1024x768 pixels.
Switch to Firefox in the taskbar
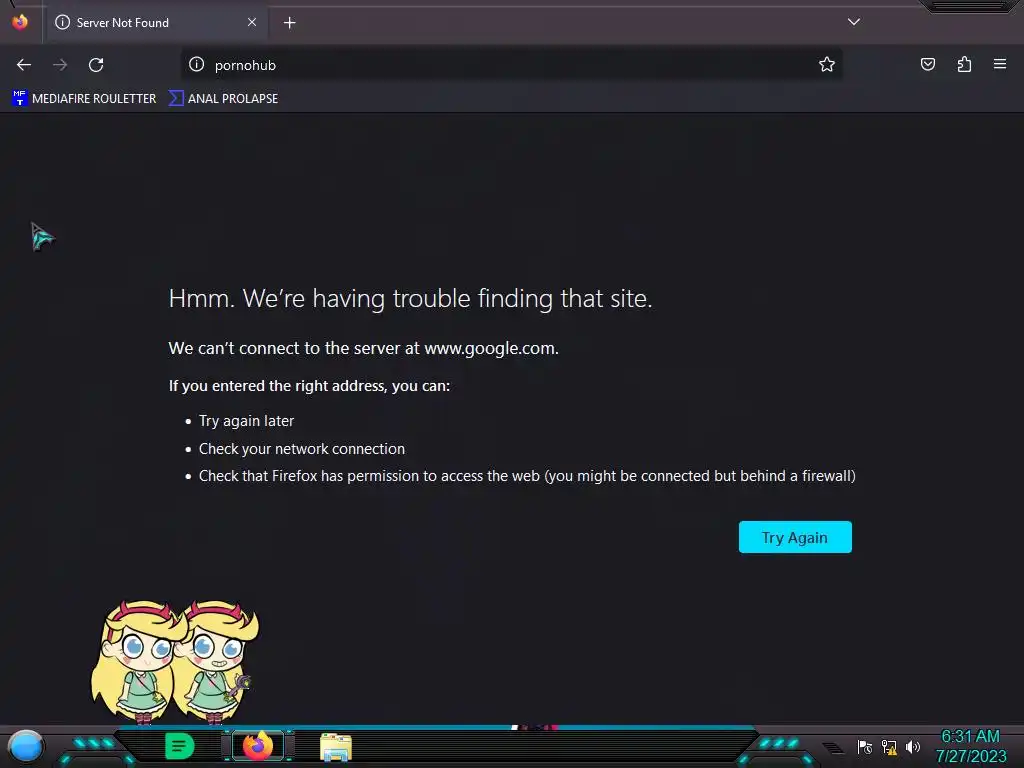click(x=258, y=746)
